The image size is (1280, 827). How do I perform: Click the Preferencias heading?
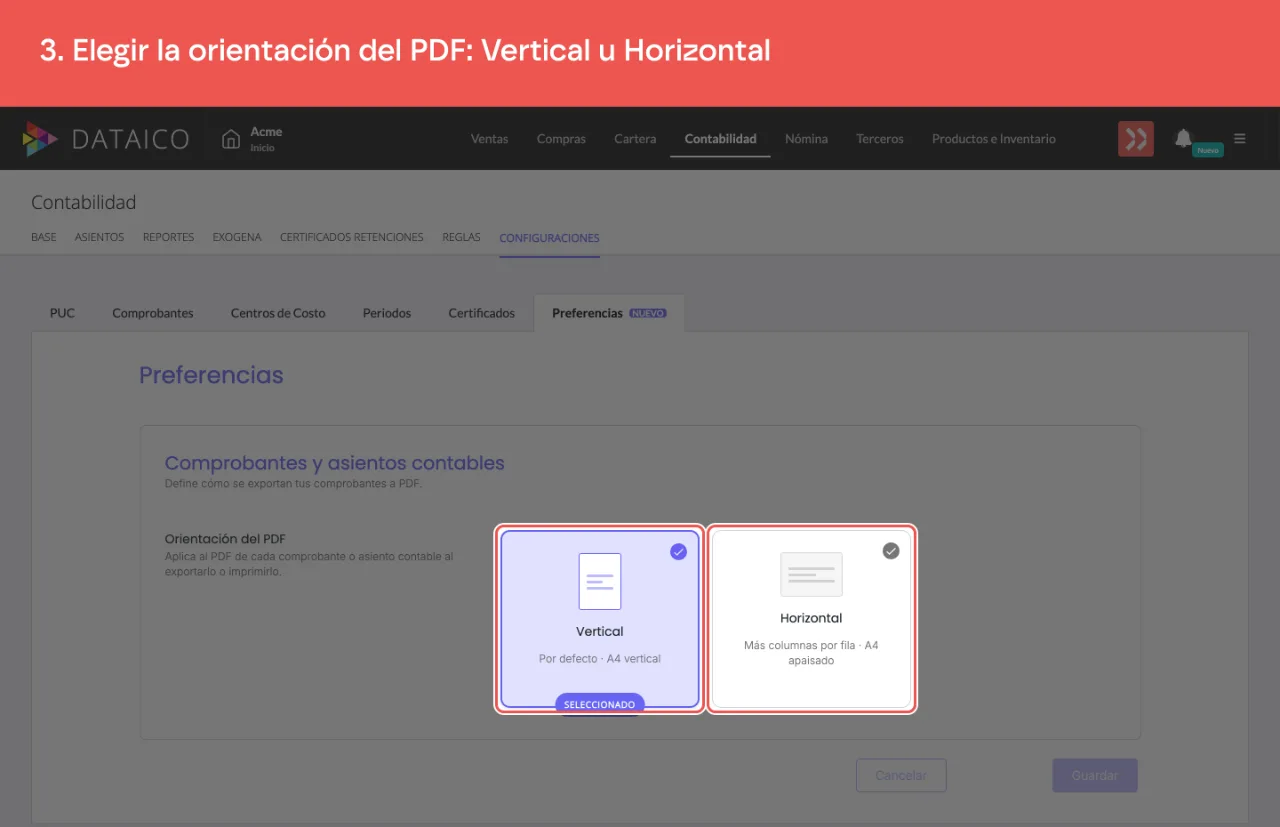click(211, 375)
